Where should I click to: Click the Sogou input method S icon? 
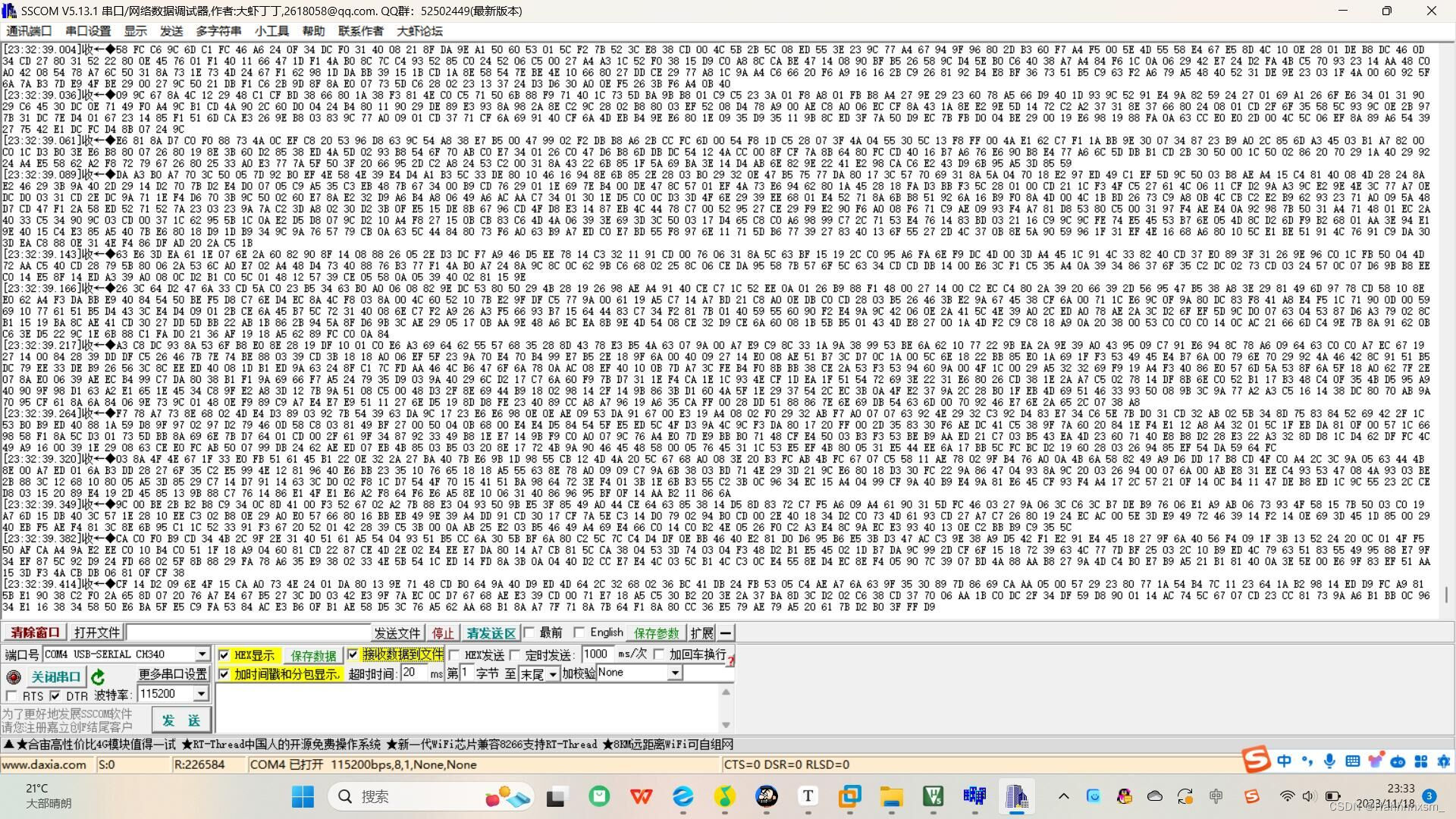tap(1256, 759)
